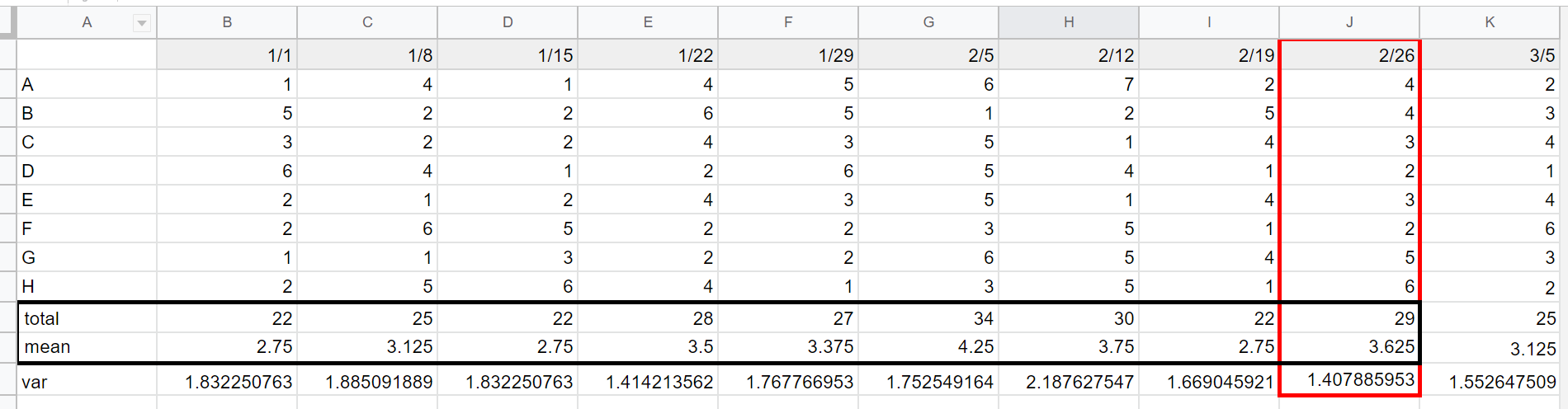This screenshot has width=1568, height=409.
Task: Select the total label cell
Action: [x=87, y=318]
